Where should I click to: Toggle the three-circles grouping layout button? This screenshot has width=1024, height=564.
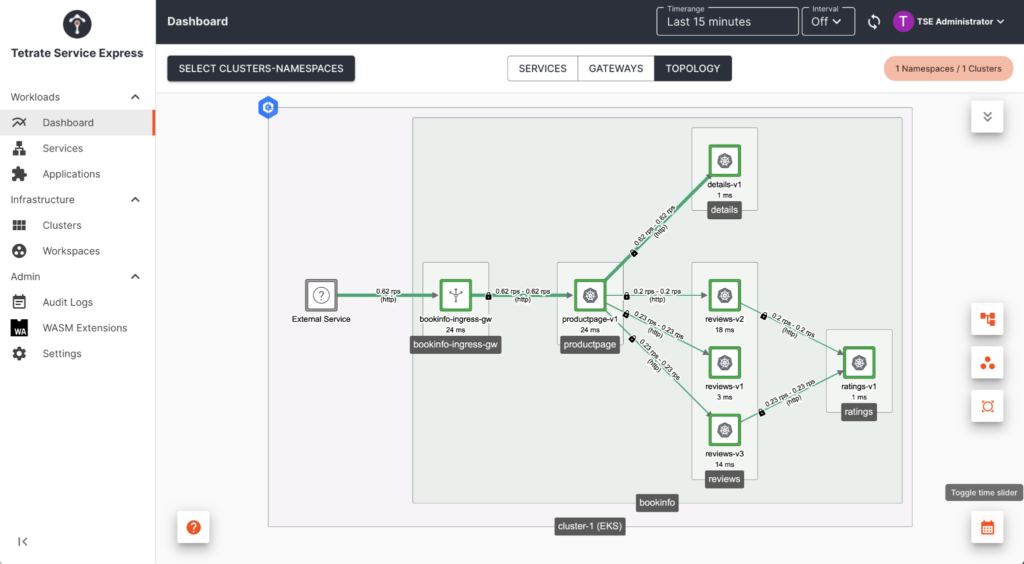click(x=987, y=363)
